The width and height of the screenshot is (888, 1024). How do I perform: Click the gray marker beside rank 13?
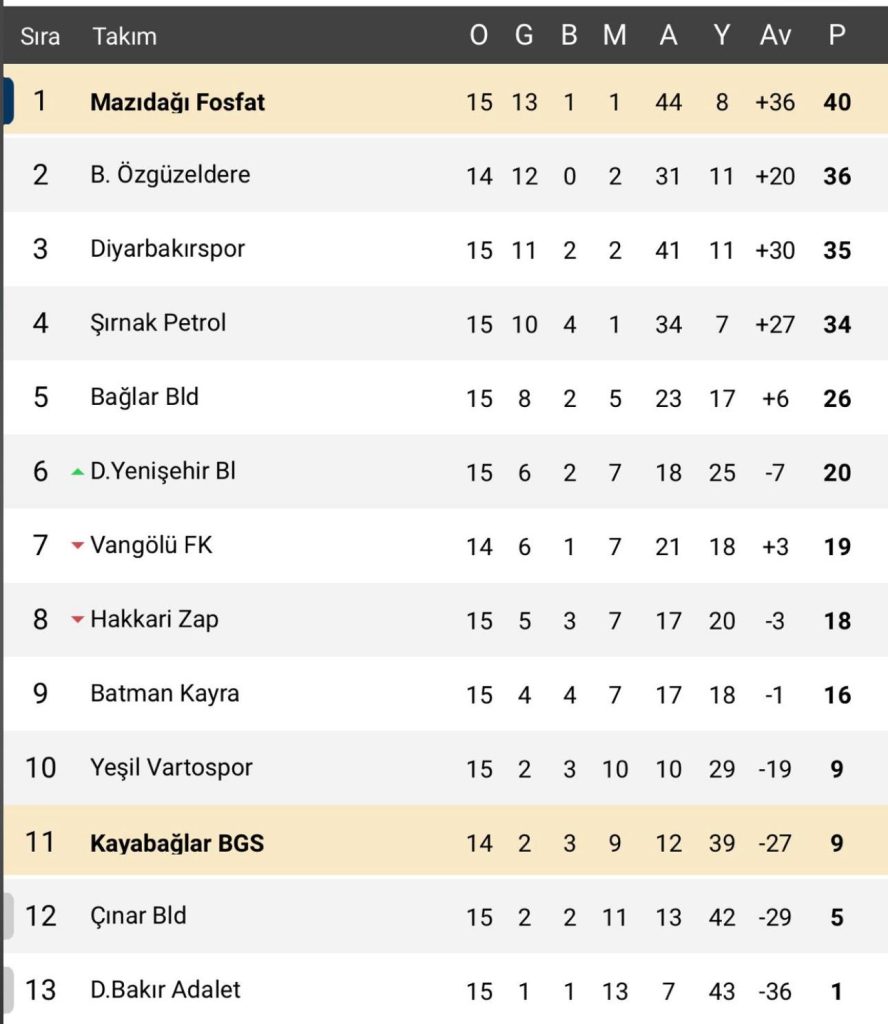(x=8, y=990)
